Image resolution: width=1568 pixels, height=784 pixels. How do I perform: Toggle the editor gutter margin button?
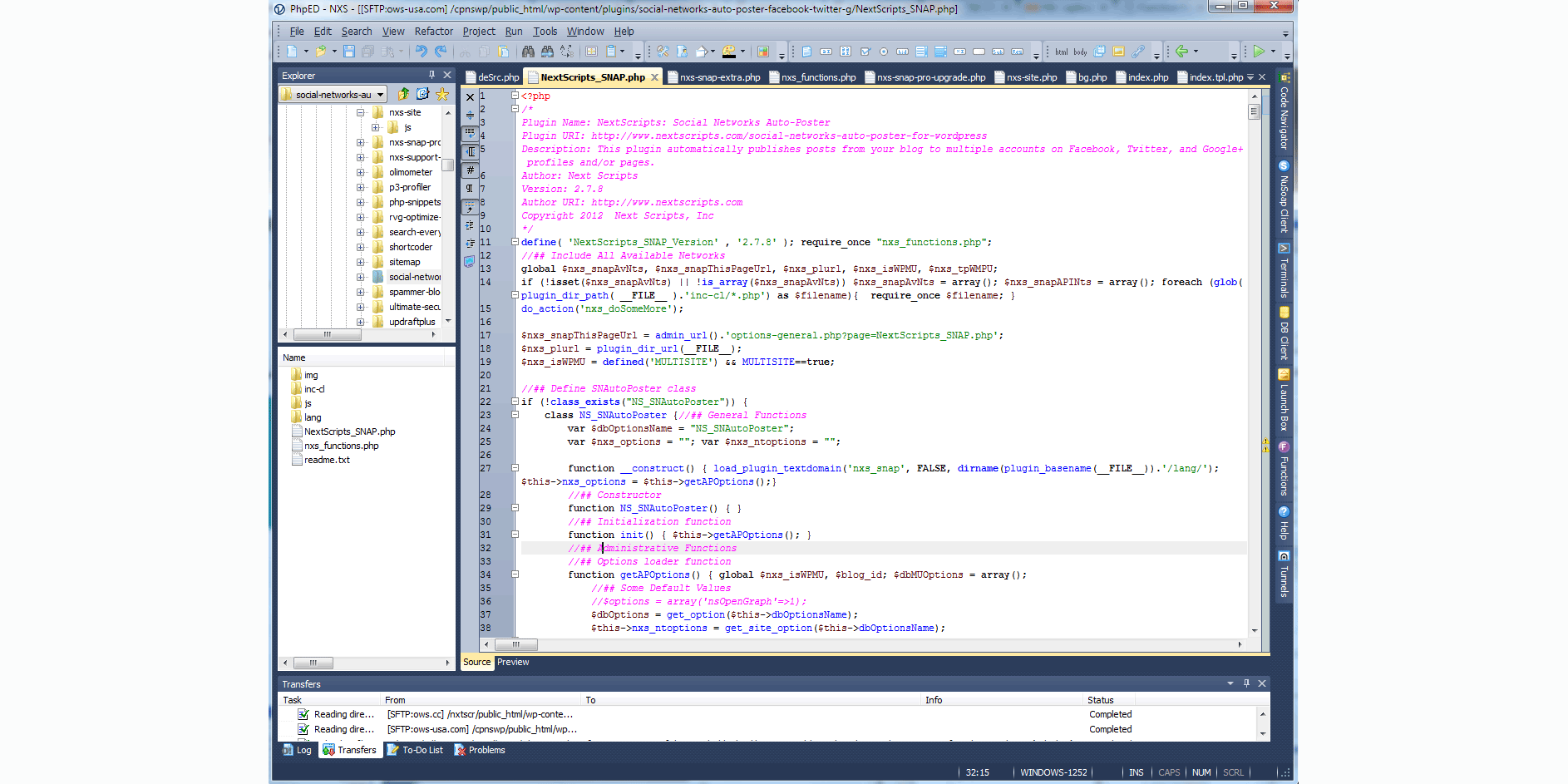tap(470, 152)
